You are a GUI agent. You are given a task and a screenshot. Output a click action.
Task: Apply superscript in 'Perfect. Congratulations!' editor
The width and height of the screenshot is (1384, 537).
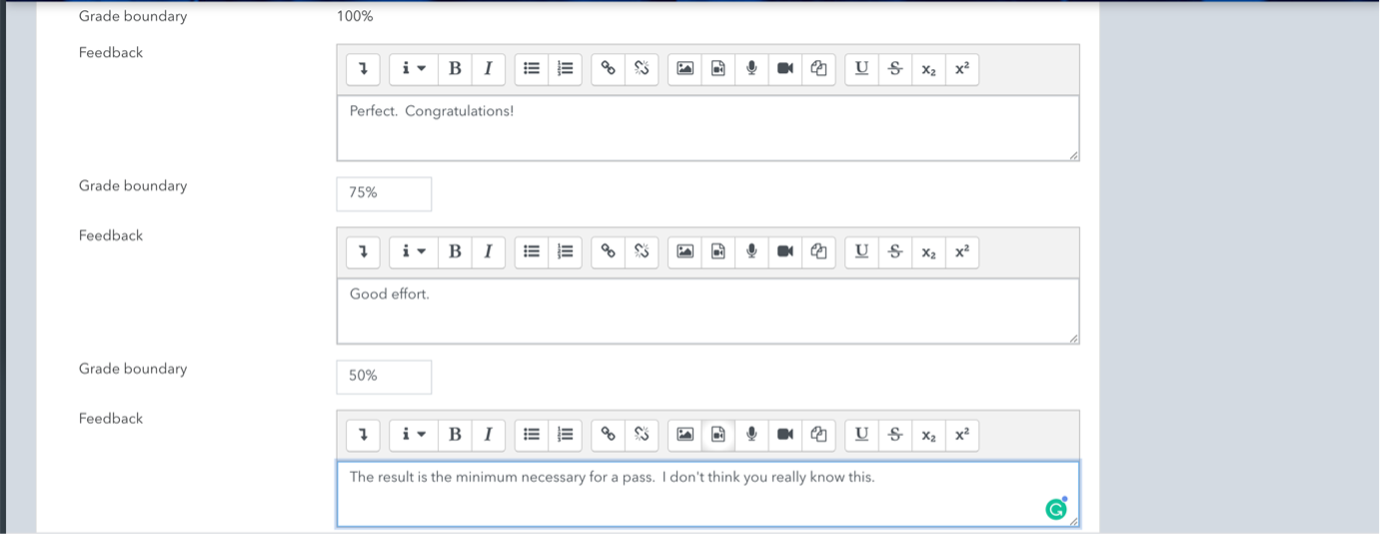pyautogui.click(x=962, y=69)
